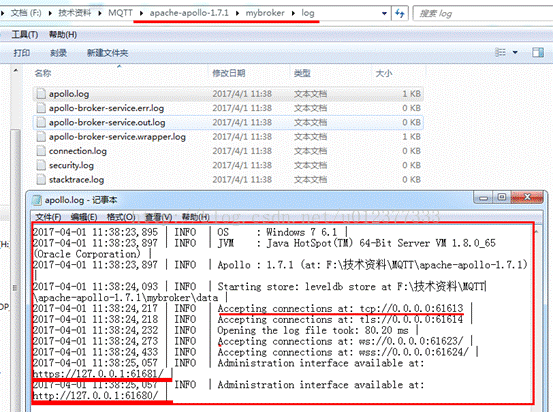Expand the arrow after MQTT in breadcrumb
This screenshot has height=412, width=553.
click(x=141, y=13)
